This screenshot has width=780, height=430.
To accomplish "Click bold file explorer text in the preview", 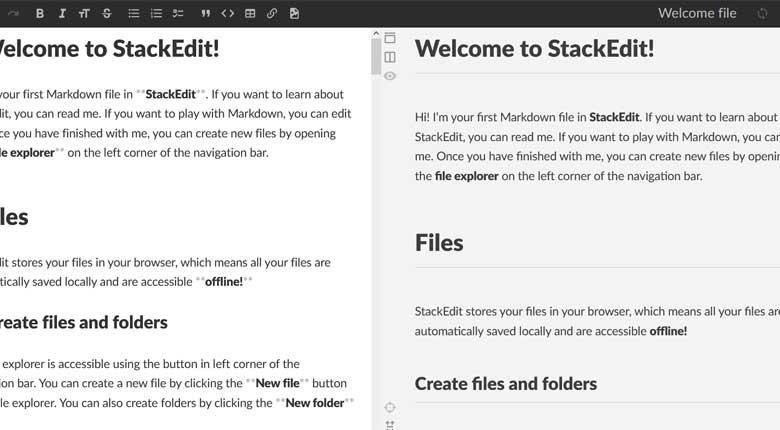I will pos(466,176).
